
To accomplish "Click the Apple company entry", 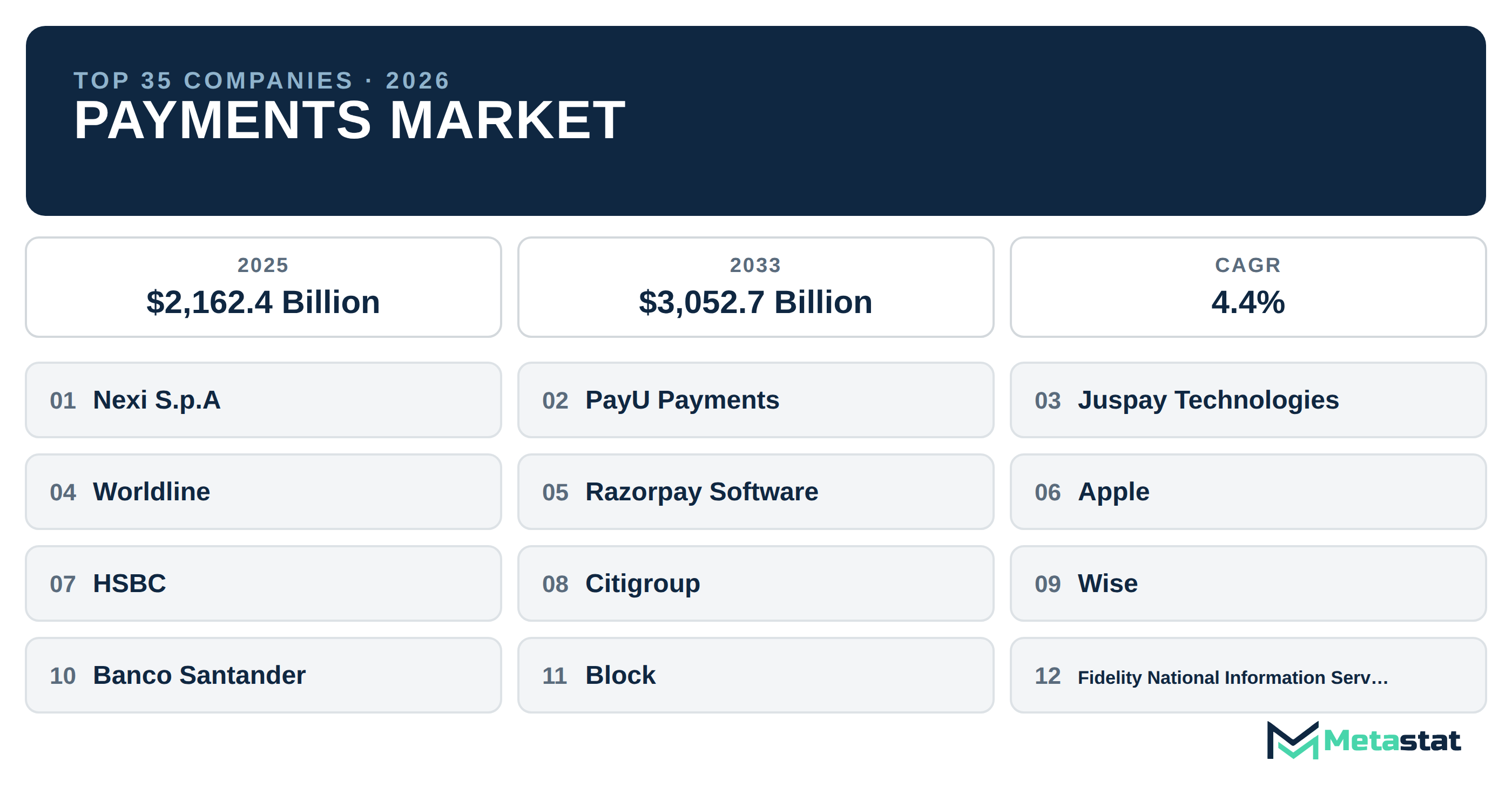I will click(1248, 492).
